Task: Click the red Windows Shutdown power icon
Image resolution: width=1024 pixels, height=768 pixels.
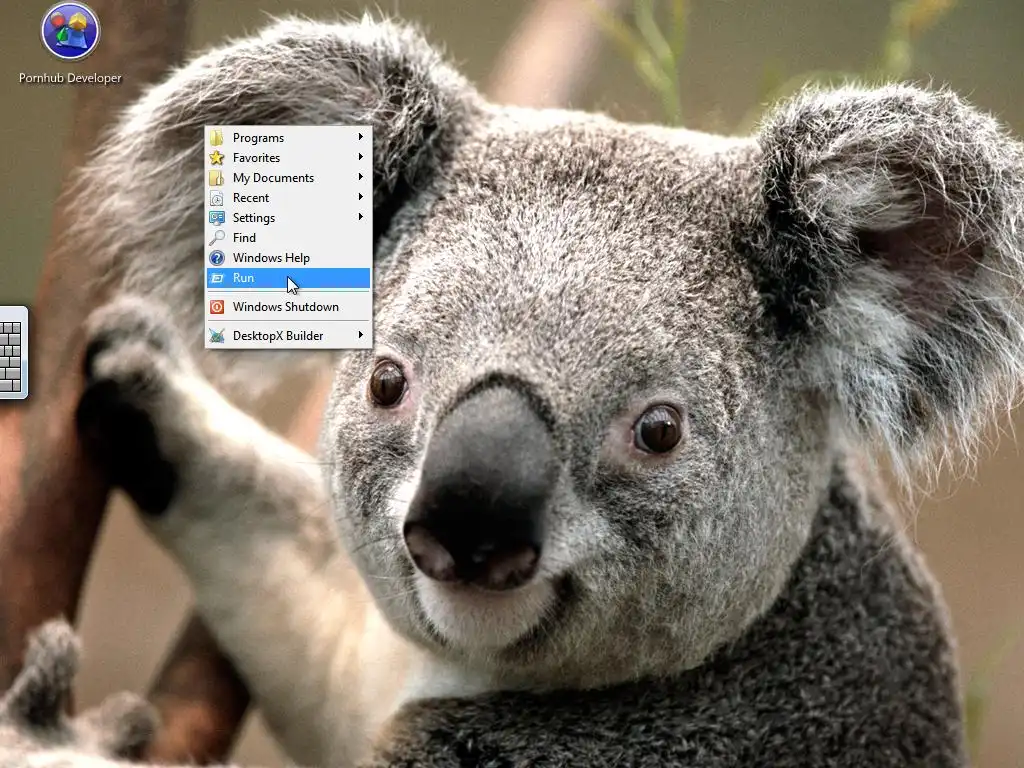Action: click(x=217, y=307)
